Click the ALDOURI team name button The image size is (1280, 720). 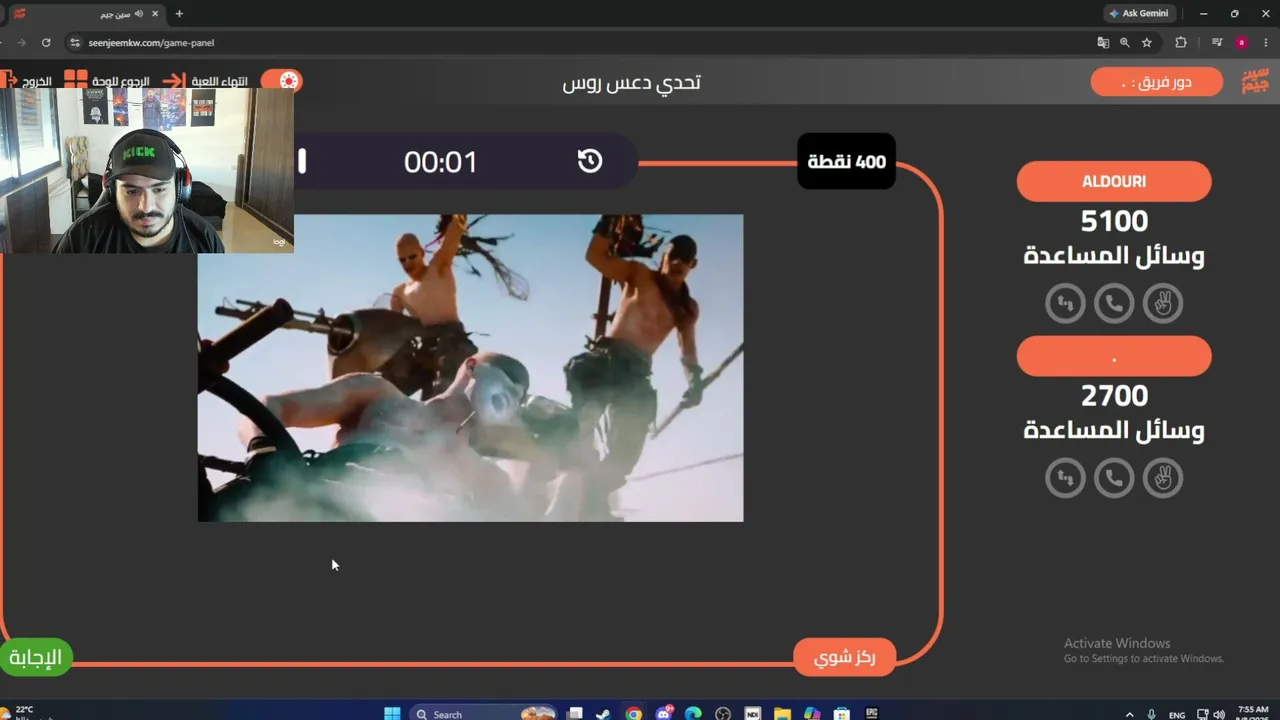[1114, 182]
